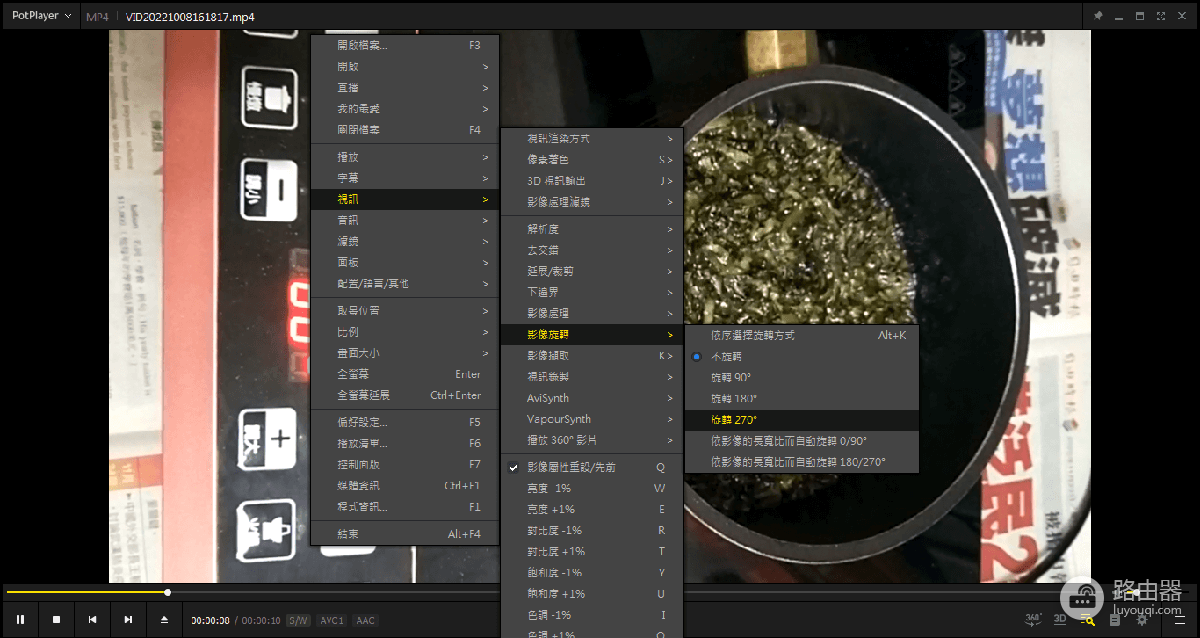Viewport: 1200px width, 638px height.
Task: Click 結束 Alt+F4 to exit
Action: (405, 534)
